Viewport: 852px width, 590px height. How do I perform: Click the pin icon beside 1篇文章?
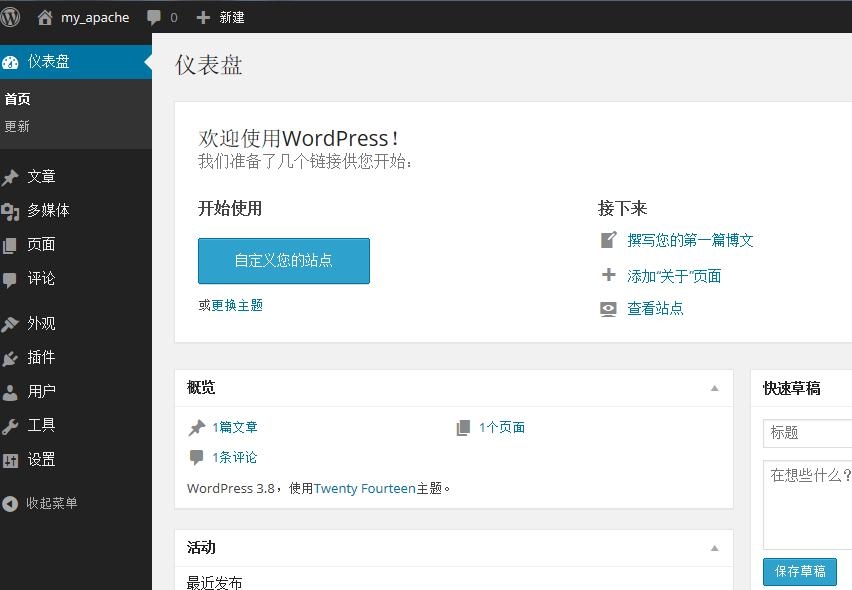pyautogui.click(x=197, y=428)
